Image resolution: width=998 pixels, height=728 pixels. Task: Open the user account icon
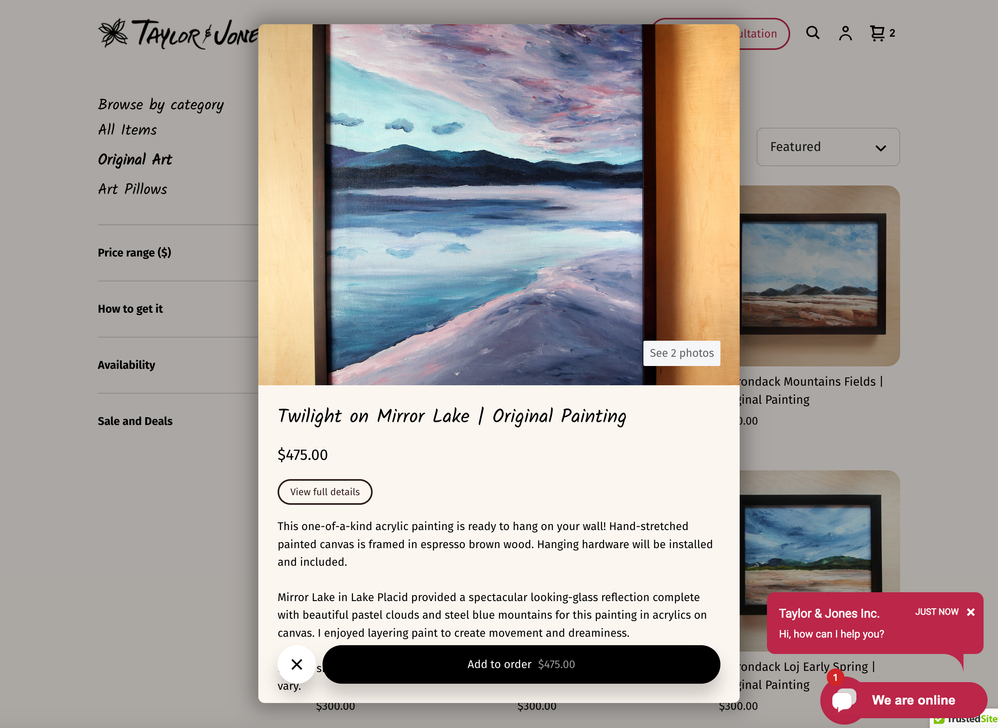point(845,33)
